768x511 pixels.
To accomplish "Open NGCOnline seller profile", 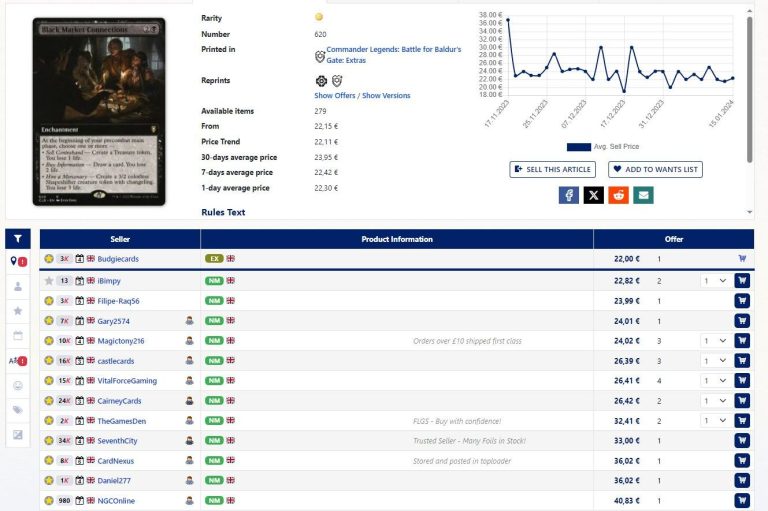I will [x=116, y=500].
